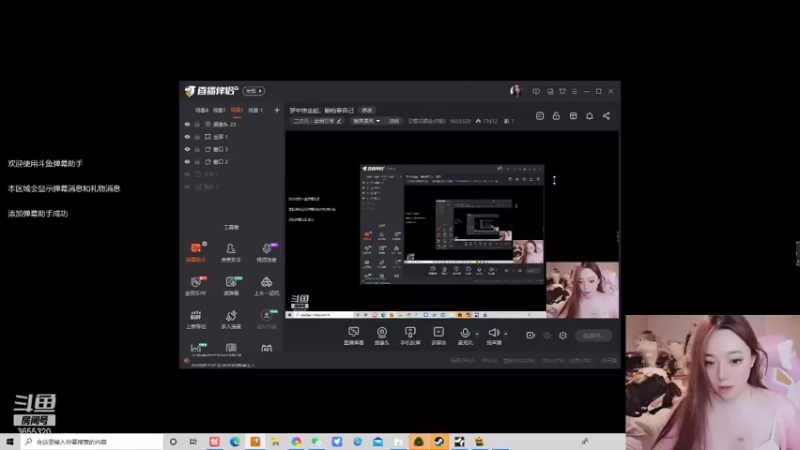This screenshot has height=450, width=800.
Task: Show the dimmed 图片 1 source via its eye icon
Action: pos(187,187)
